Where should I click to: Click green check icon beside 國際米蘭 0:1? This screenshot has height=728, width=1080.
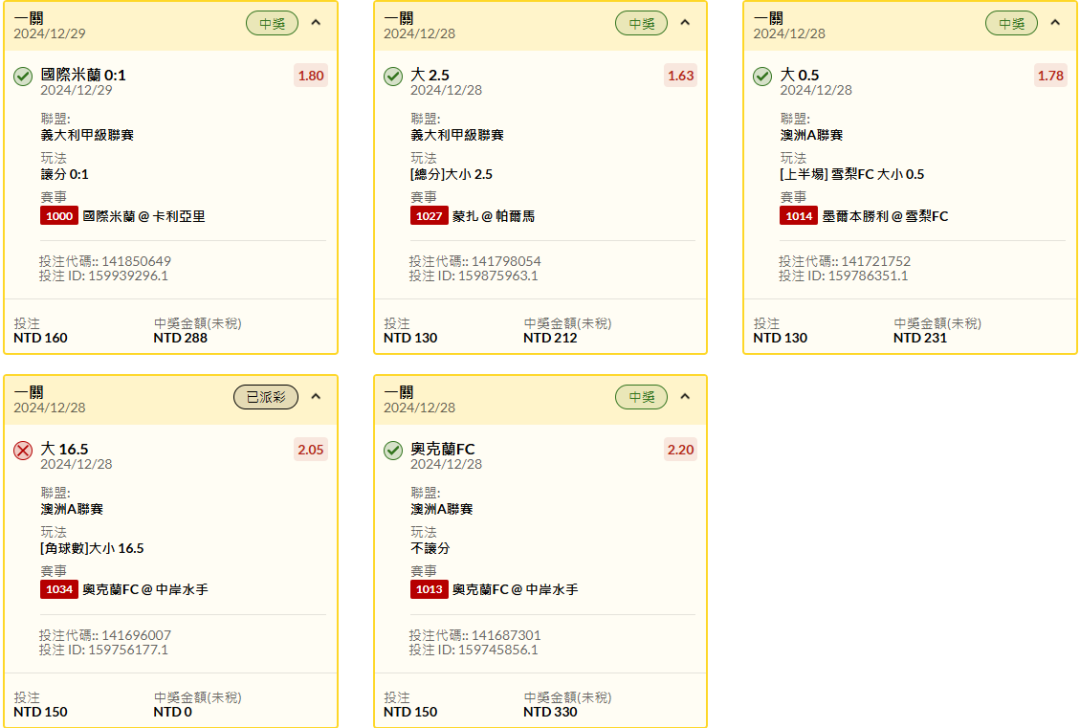coord(23,76)
